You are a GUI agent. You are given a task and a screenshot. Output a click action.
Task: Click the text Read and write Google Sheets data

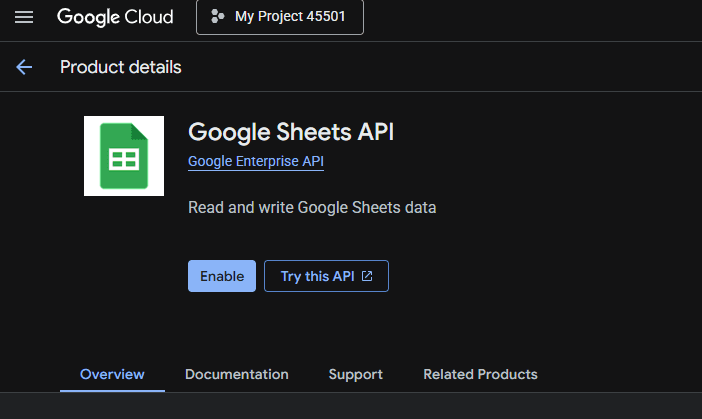point(312,208)
